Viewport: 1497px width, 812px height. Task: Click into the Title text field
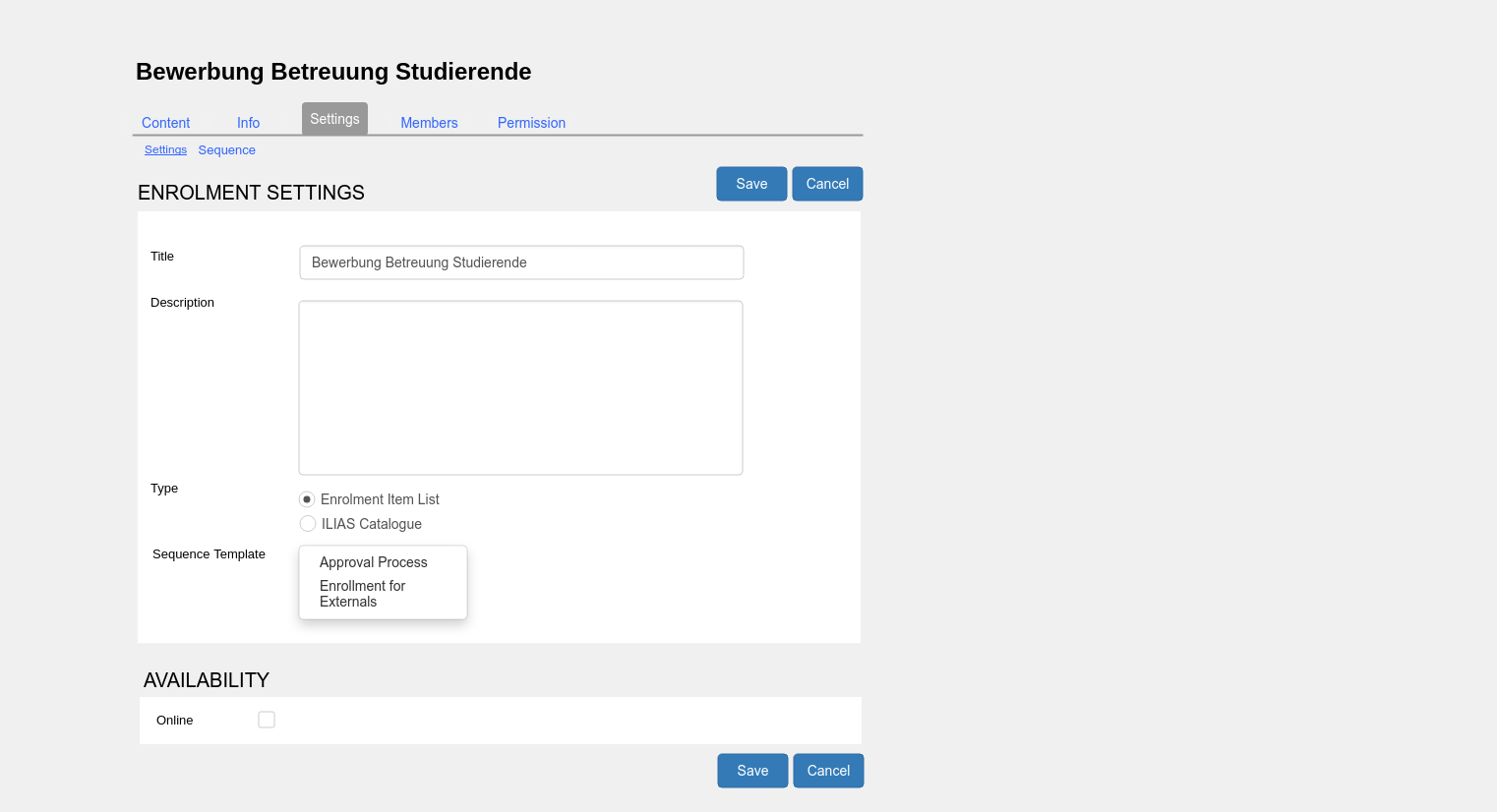point(520,262)
